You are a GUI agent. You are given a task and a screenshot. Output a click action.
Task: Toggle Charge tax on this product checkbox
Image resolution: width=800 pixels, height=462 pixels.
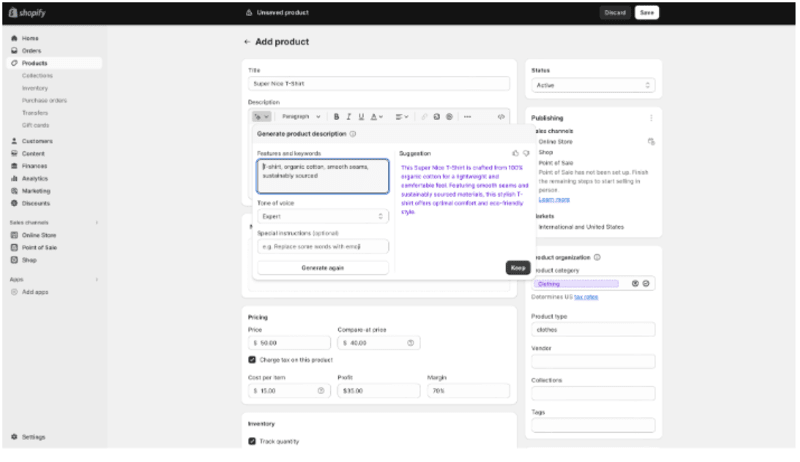(x=252, y=360)
